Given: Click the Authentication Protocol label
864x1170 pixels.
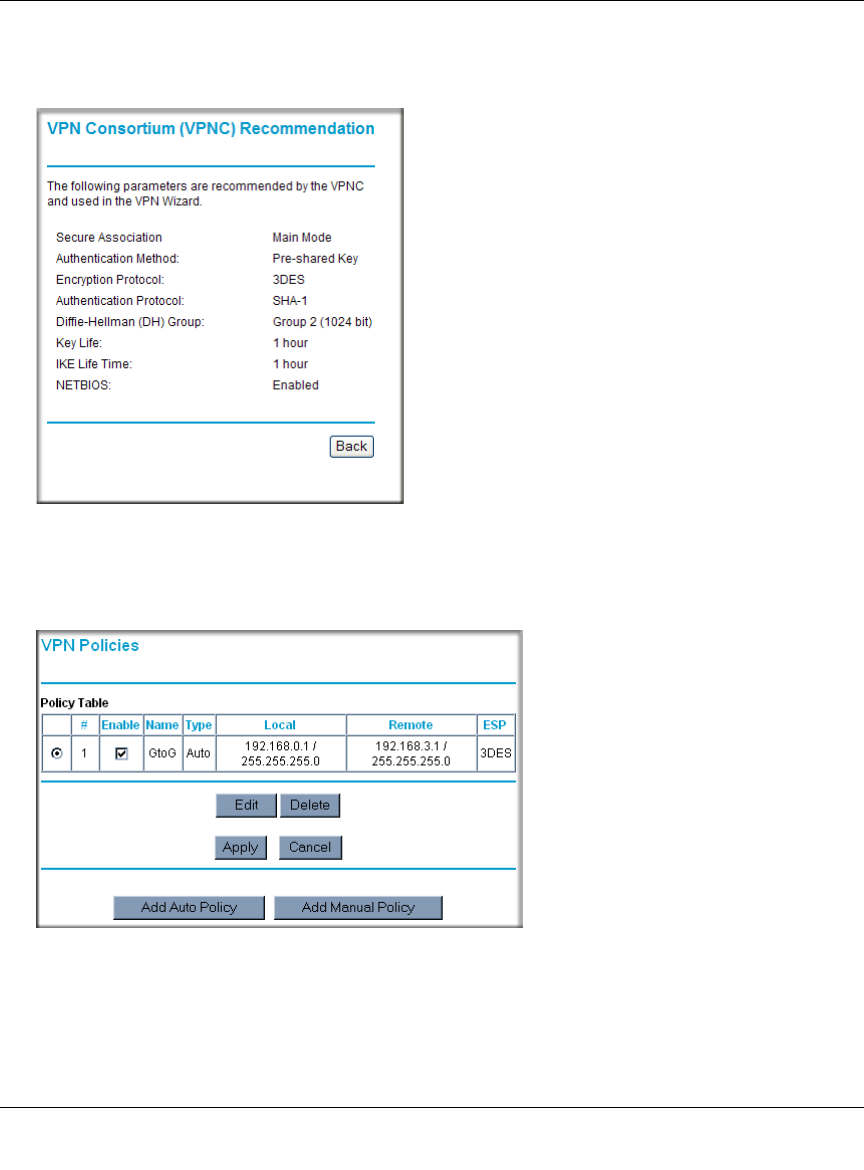Looking at the screenshot, I should (x=120, y=301).
